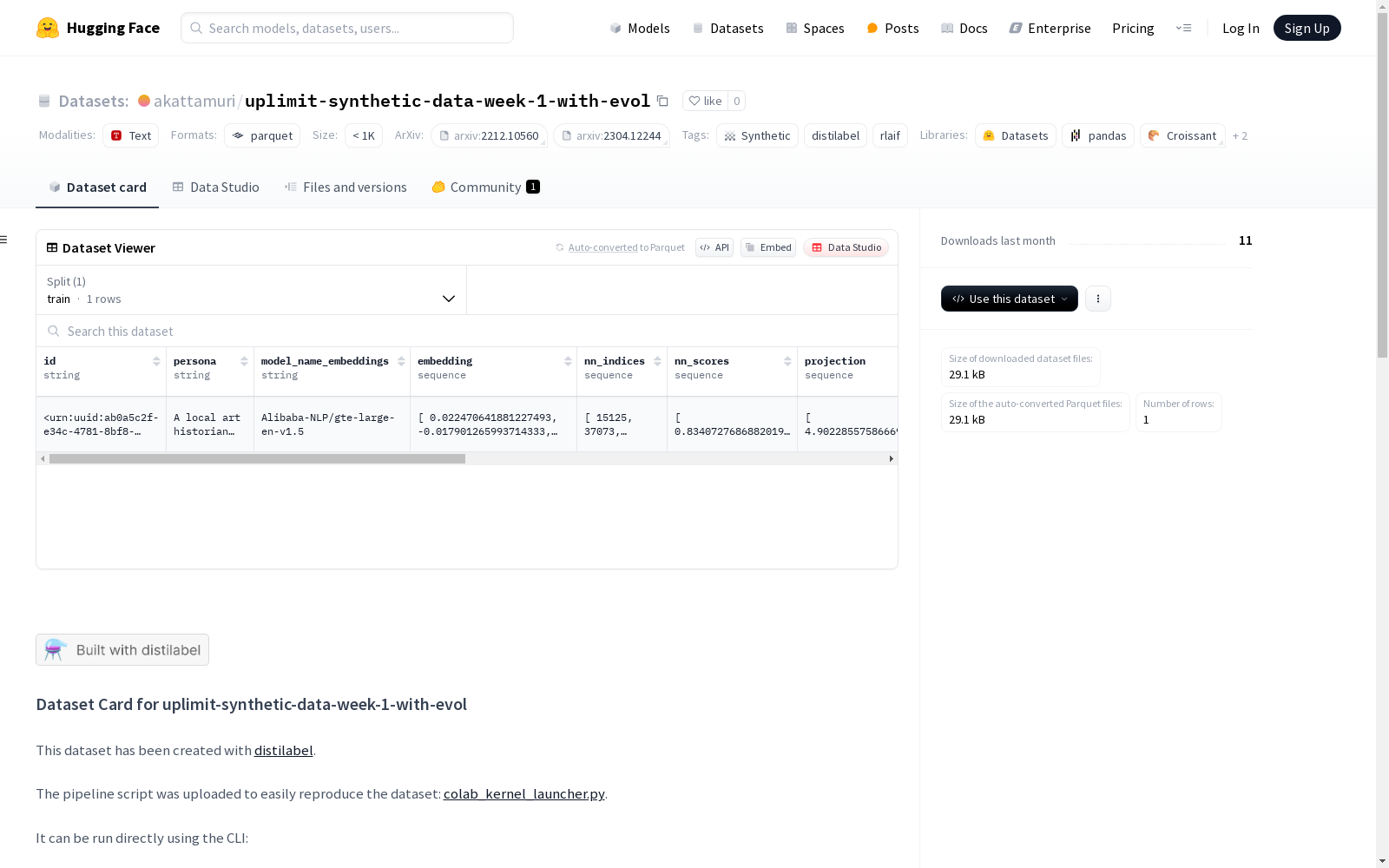Expand the Split train dropdown

point(252,290)
